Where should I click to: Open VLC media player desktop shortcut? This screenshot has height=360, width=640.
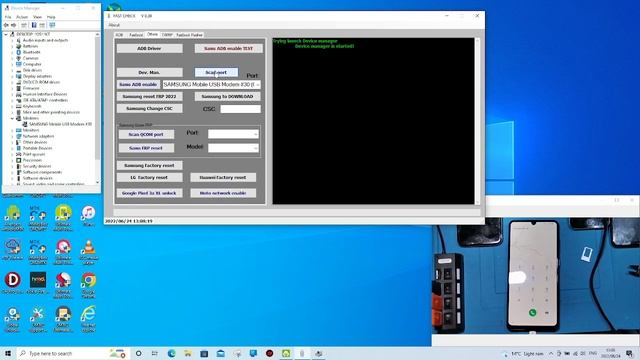point(88,251)
